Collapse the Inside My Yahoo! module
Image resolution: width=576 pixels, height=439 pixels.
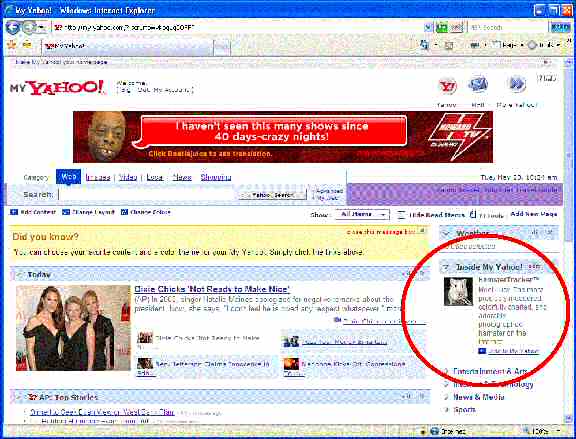[x=446, y=267]
